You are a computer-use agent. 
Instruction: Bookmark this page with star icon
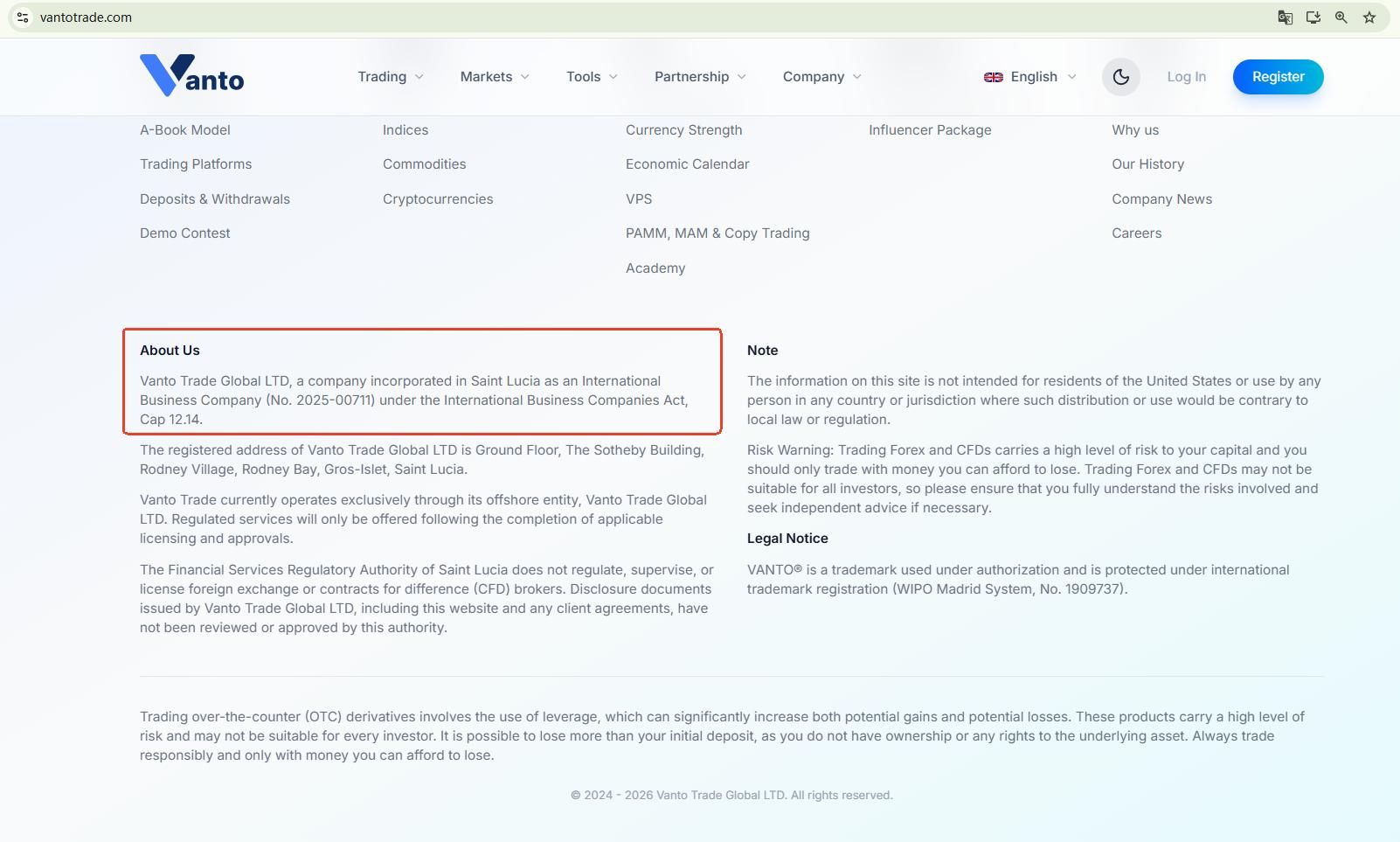click(x=1369, y=17)
